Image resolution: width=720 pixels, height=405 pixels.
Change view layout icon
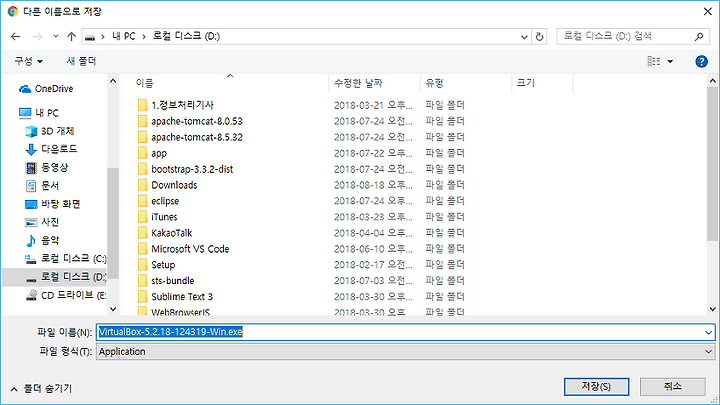coord(653,61)
